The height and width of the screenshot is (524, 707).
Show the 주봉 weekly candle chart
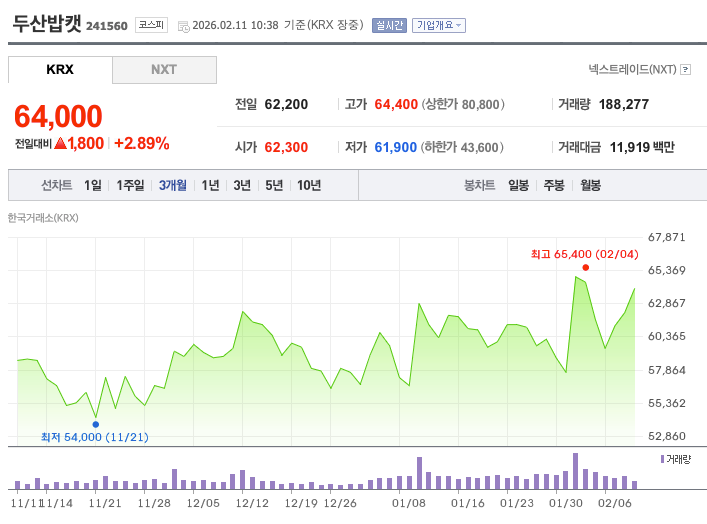554,185
